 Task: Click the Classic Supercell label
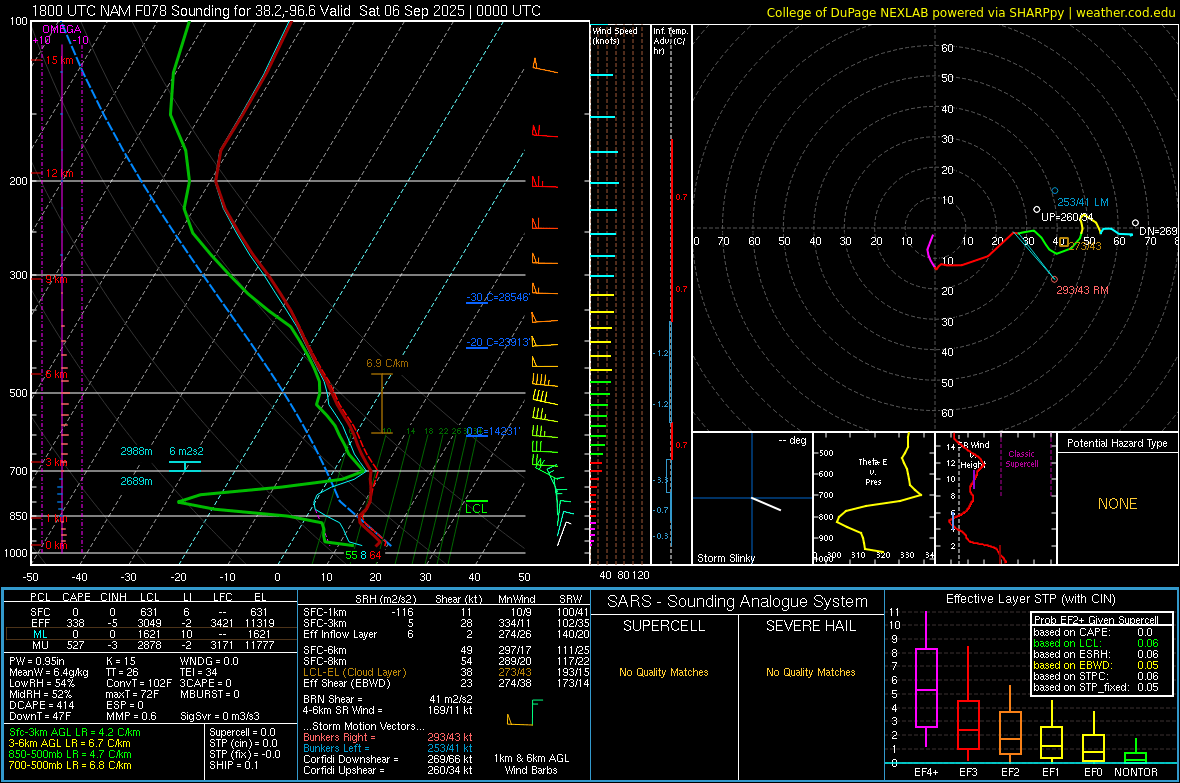coord(1021,459)
